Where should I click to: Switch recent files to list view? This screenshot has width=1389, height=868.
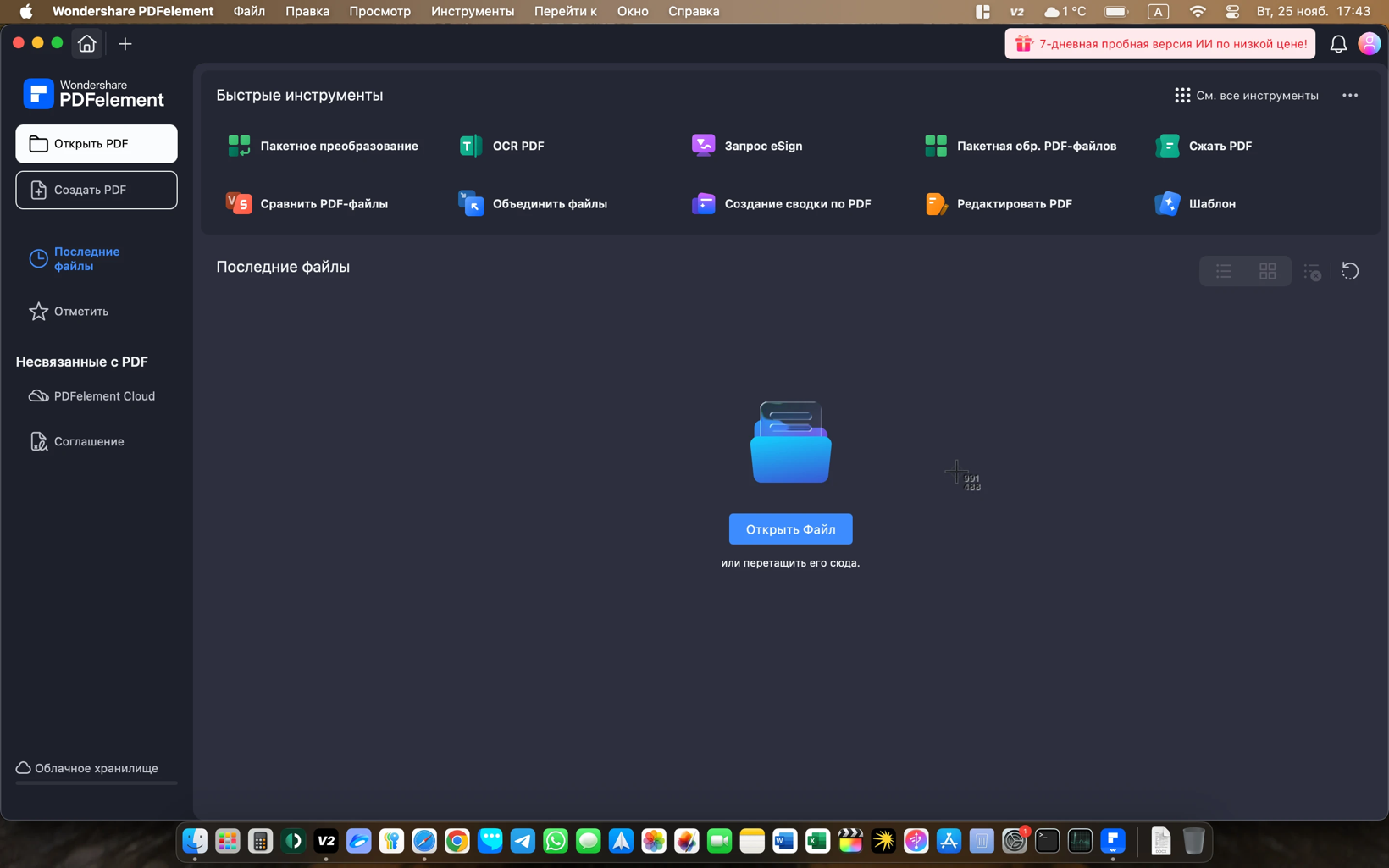(x=1224, y=271)
